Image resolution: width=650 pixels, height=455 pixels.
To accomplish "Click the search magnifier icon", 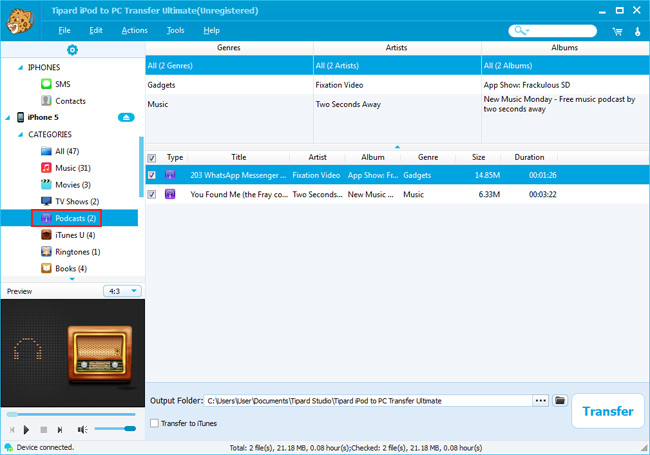I will point(519,30).
